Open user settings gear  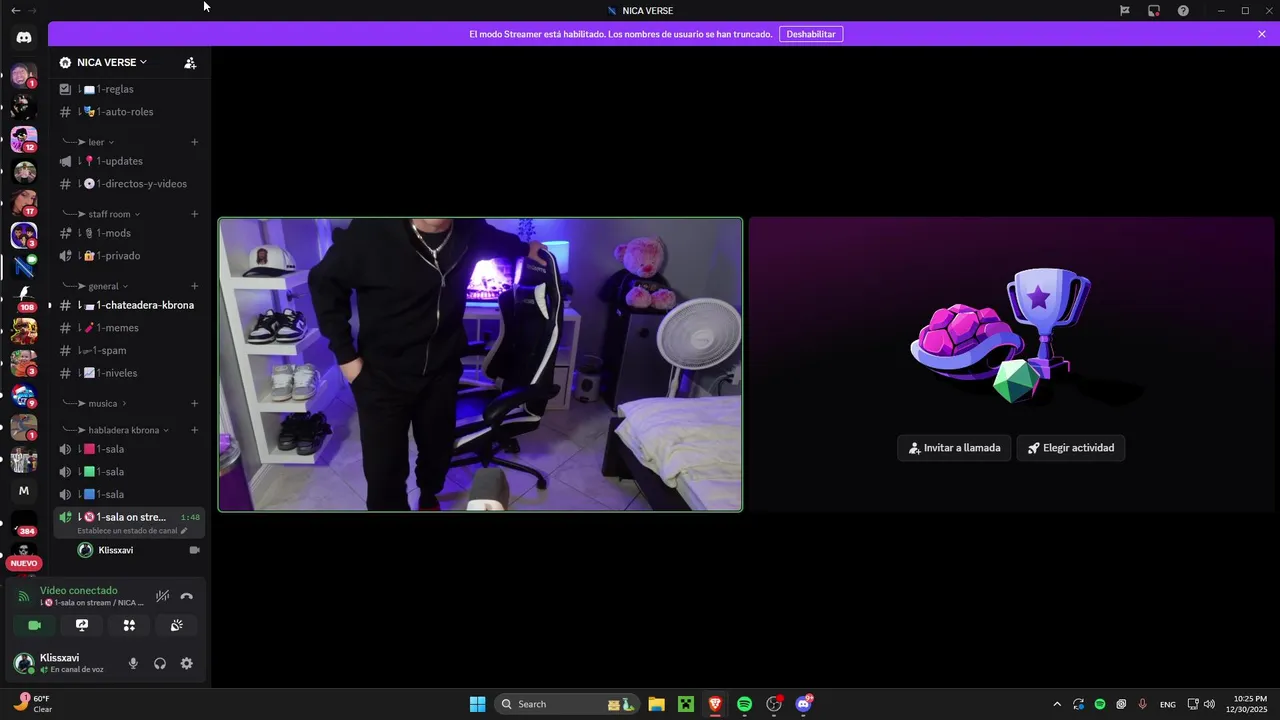tap(187, 663)
